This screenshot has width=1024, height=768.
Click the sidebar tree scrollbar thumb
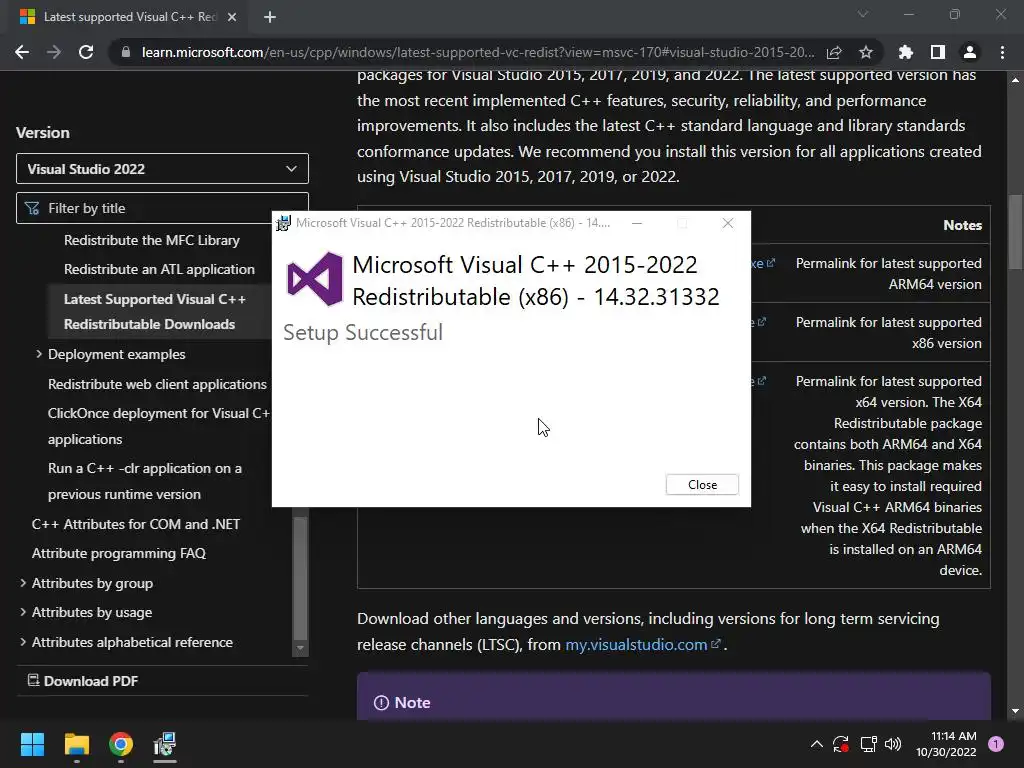[300, 578]
